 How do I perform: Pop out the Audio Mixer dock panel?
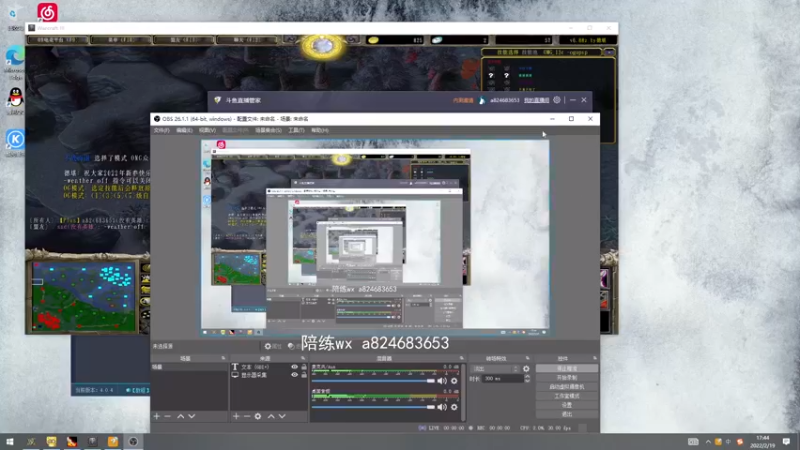[x=461, y=358]
